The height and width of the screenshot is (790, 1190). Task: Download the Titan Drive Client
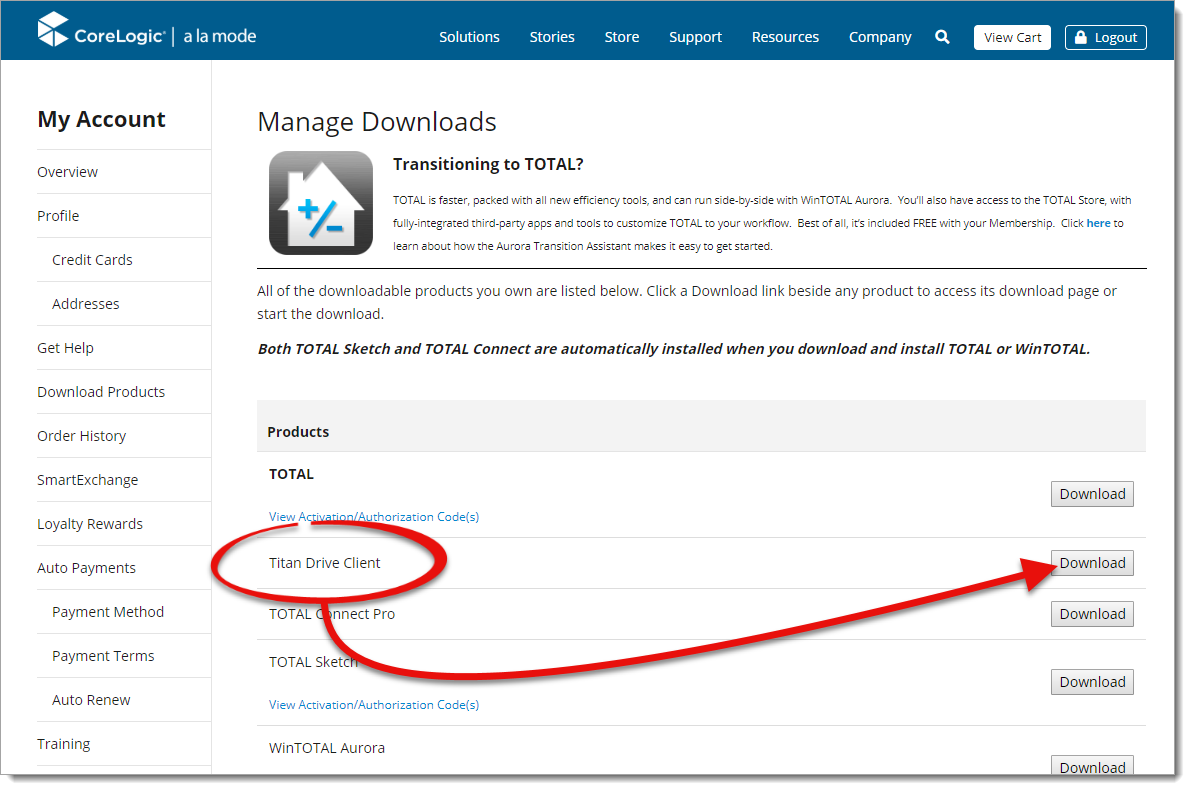1092,563
